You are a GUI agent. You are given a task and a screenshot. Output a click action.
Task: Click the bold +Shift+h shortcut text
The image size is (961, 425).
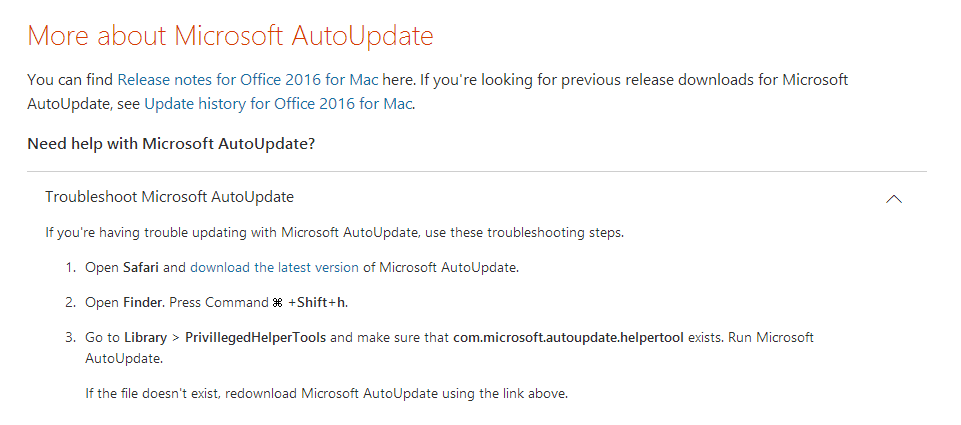tap(317, 302)
